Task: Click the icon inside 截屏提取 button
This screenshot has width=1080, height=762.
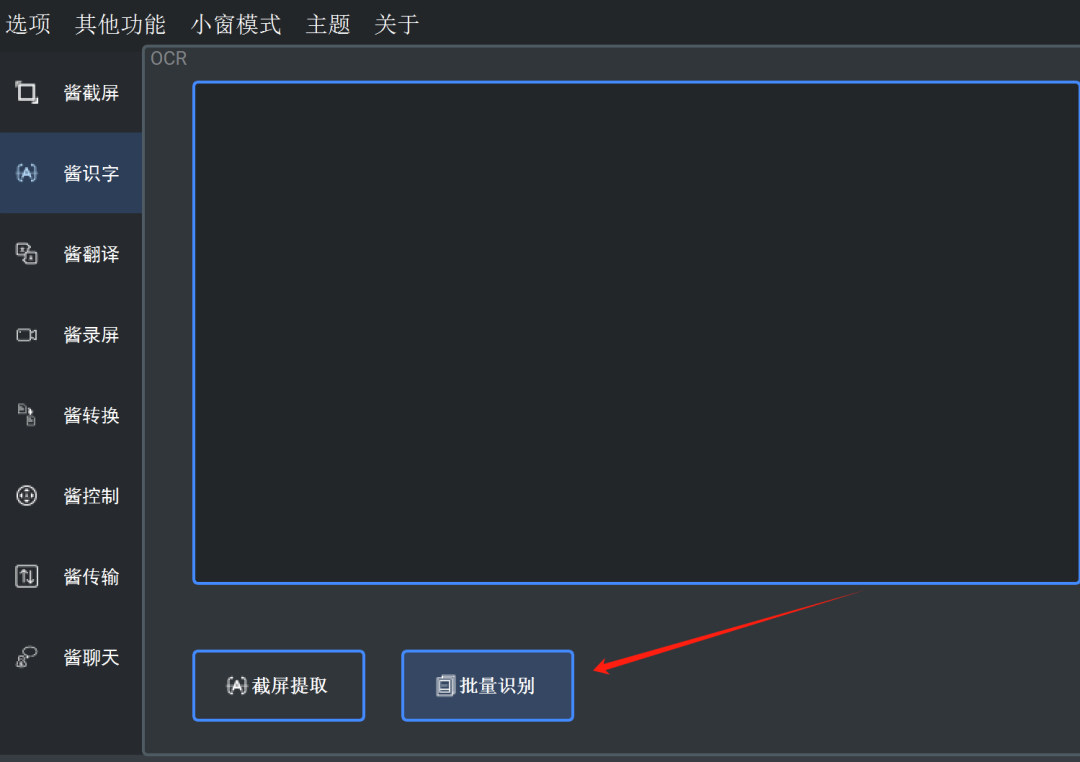Action: 236,686
